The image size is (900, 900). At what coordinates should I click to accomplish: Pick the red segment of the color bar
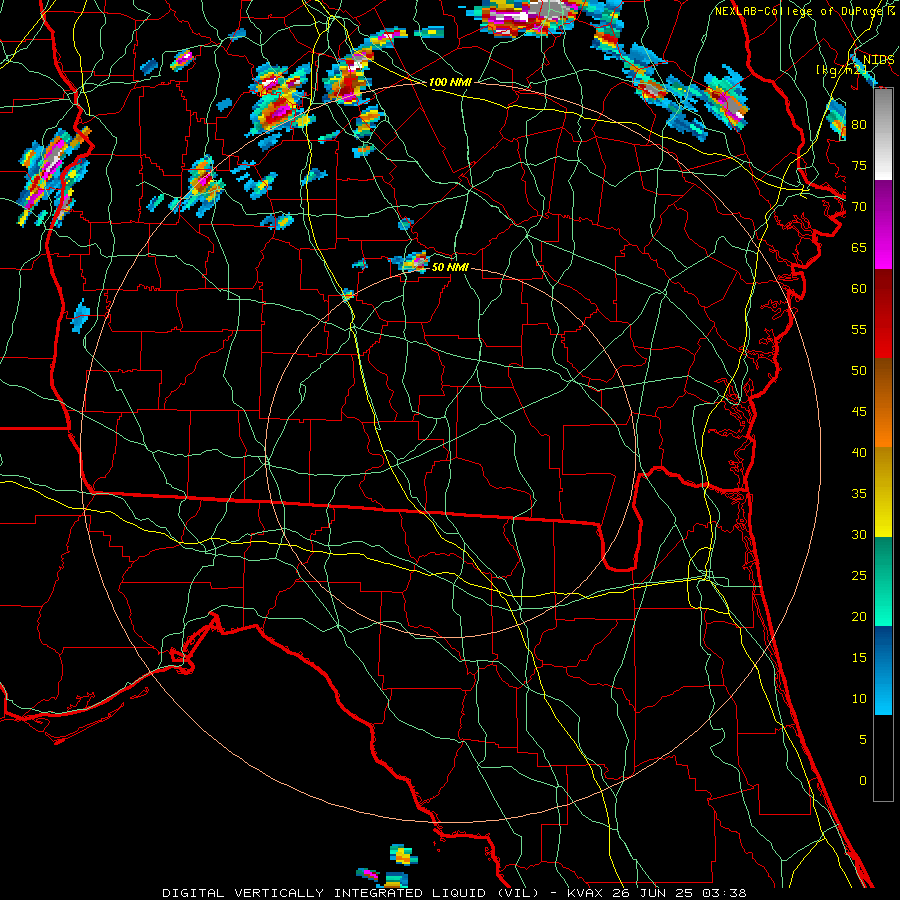pyautogui.click(x=883, y=314)
